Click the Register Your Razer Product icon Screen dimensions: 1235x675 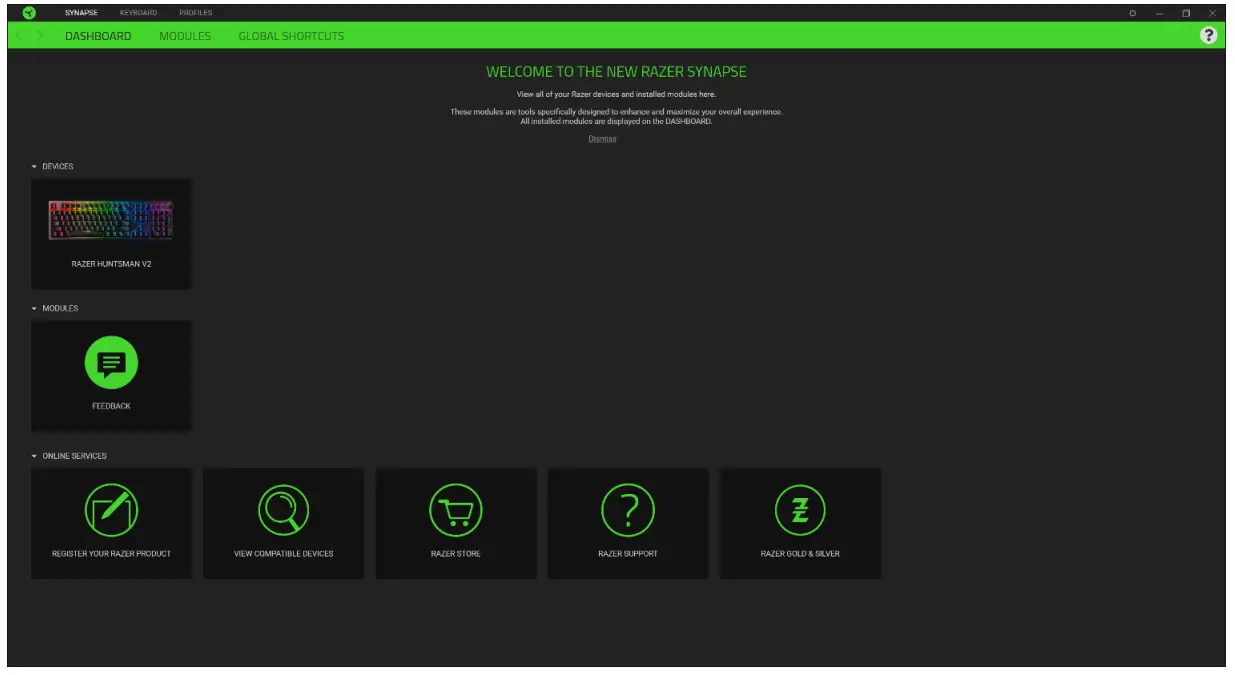coord(111,509)
